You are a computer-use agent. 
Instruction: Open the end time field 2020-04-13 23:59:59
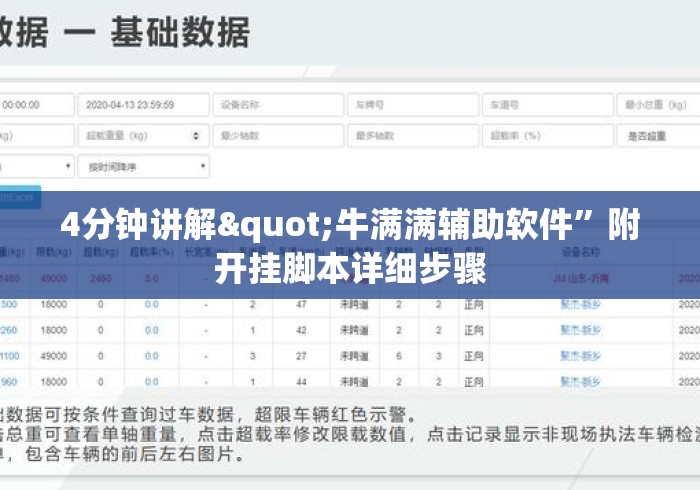pos(143,105)
